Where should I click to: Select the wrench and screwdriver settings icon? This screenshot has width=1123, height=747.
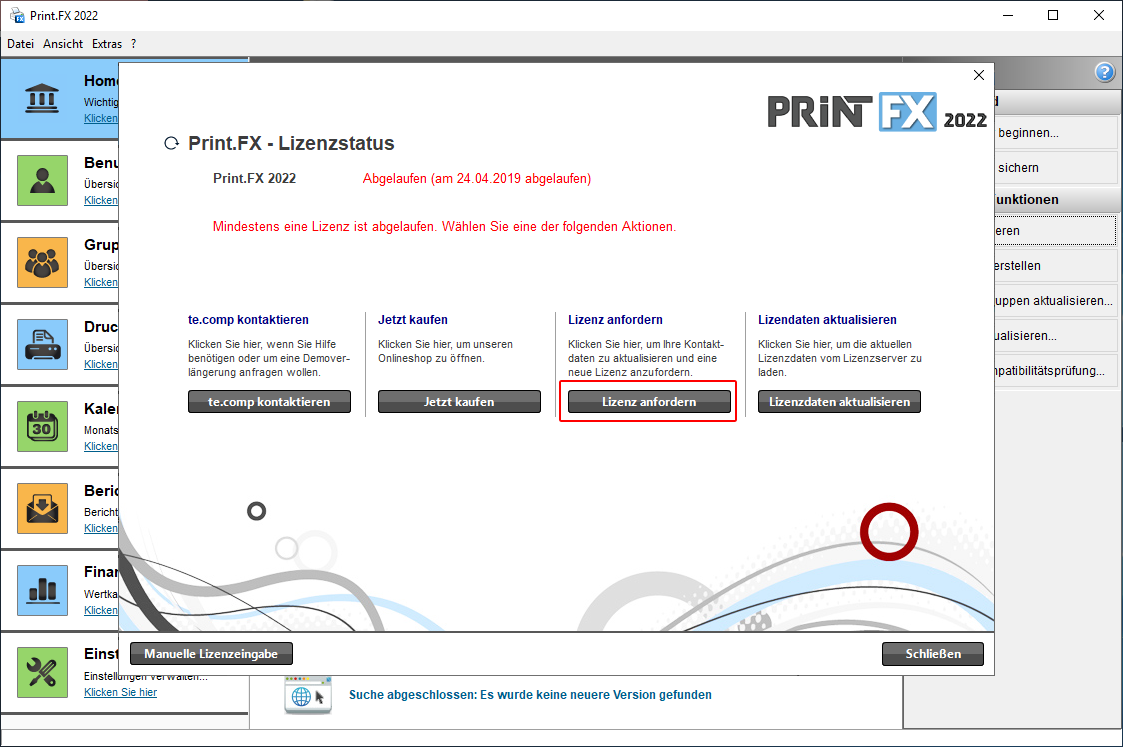click(42, 673)
